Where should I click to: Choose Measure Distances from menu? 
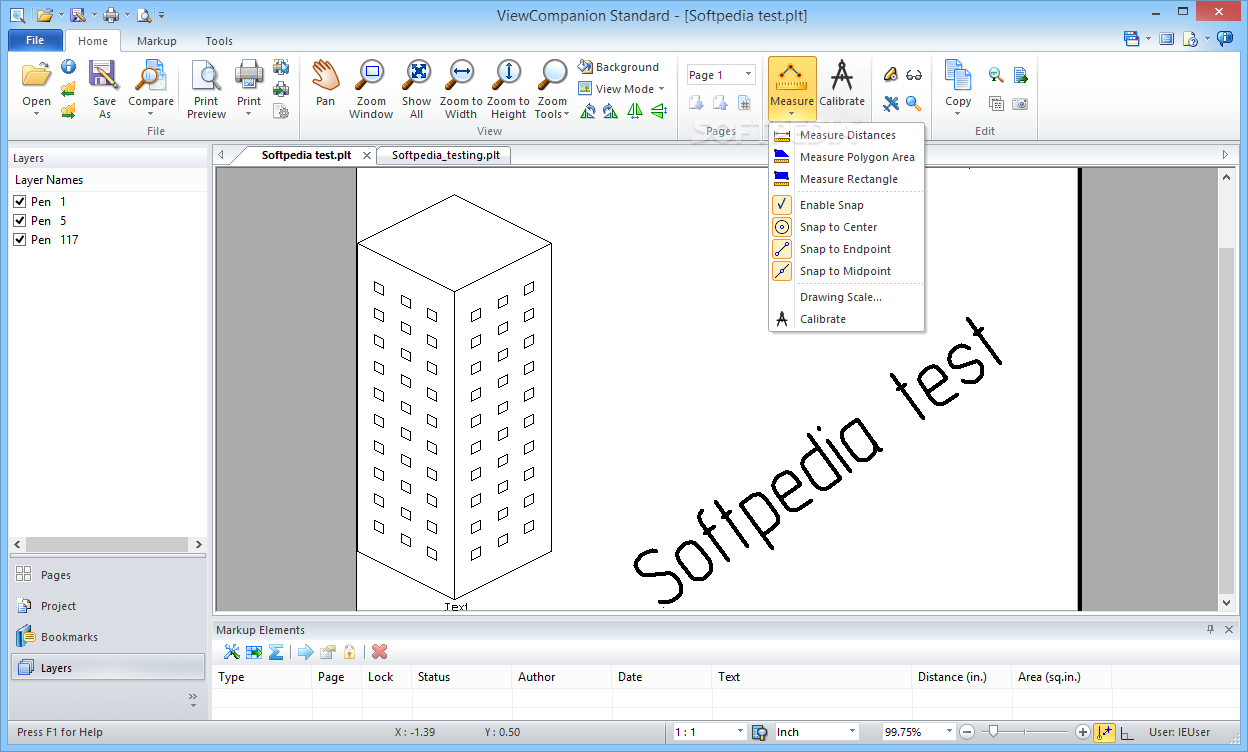click(x=846, y=135)
